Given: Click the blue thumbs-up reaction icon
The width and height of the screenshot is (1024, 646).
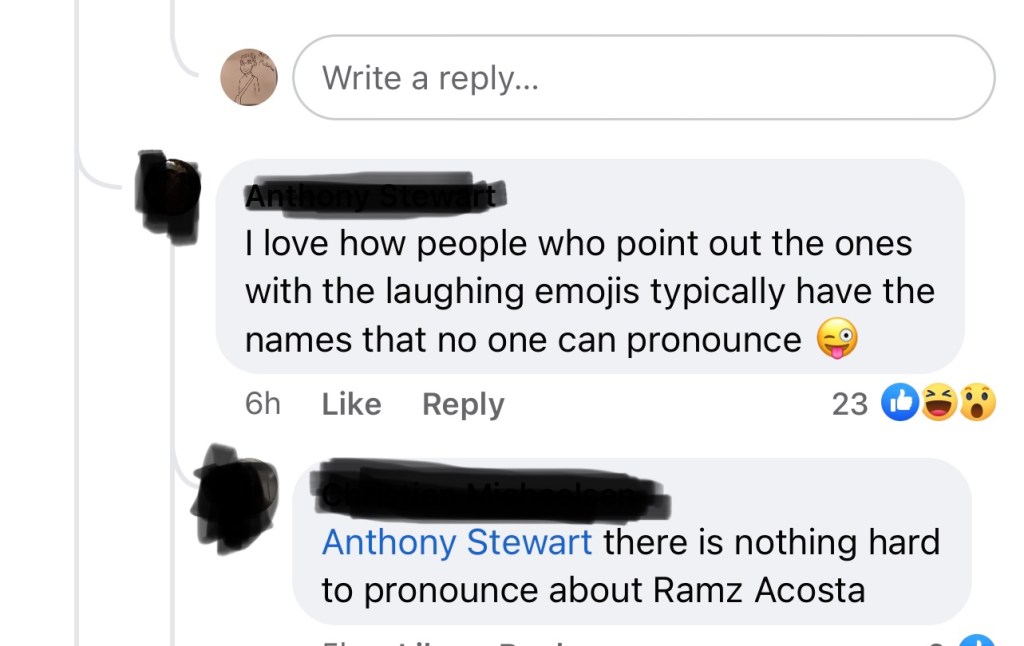Looking at the screenshot, I should coord(899,403).
